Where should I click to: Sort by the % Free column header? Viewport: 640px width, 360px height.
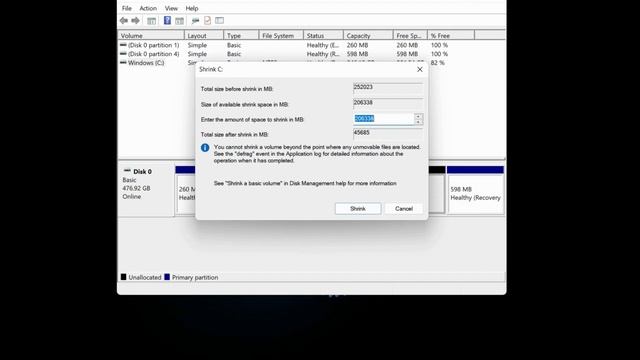pyautogui.click(x=451, y=36)
